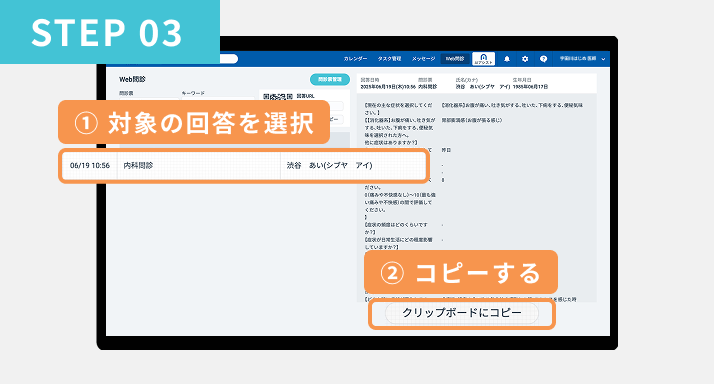The image size is (714, 384).
Task: Click the help question mark icon
Action: 543,59
